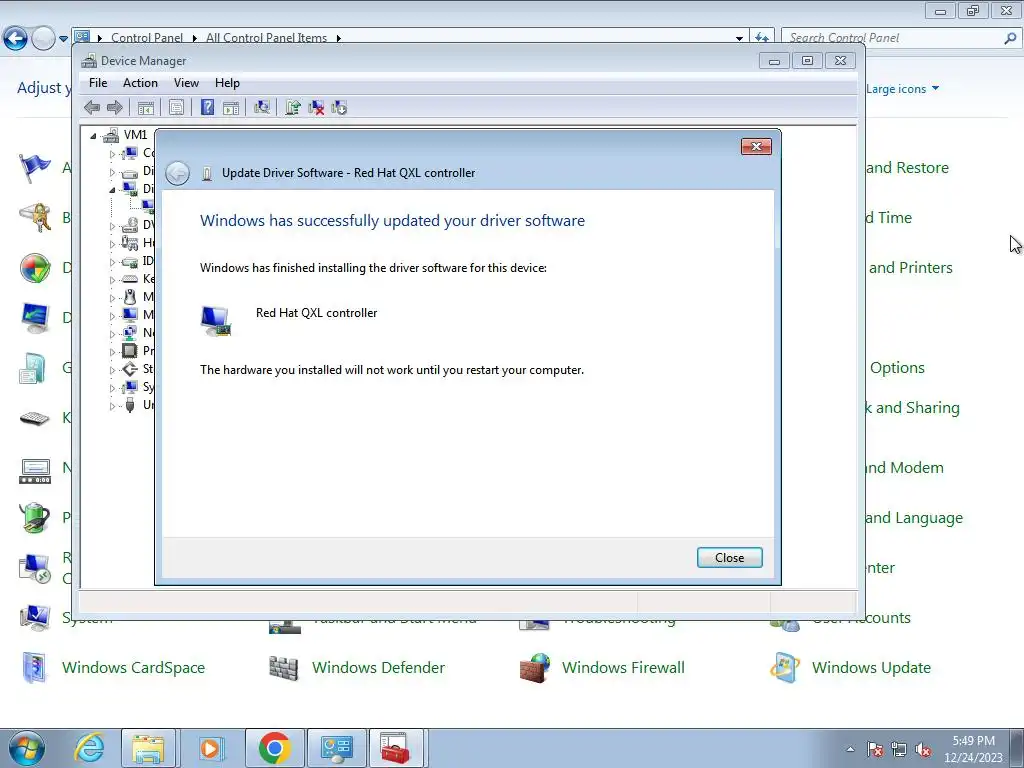Select the Network adapters icon in the tree

tap(130, 333)
